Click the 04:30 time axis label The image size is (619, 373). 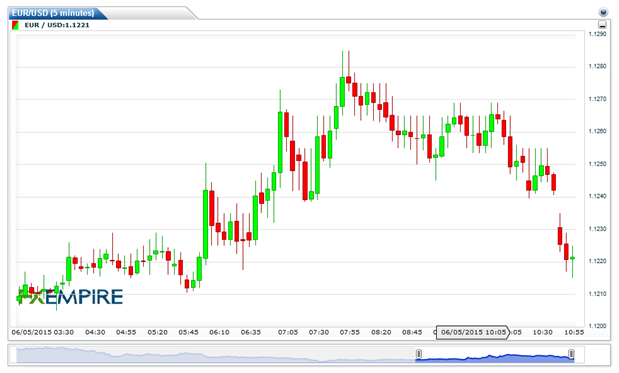coord(95,332)
